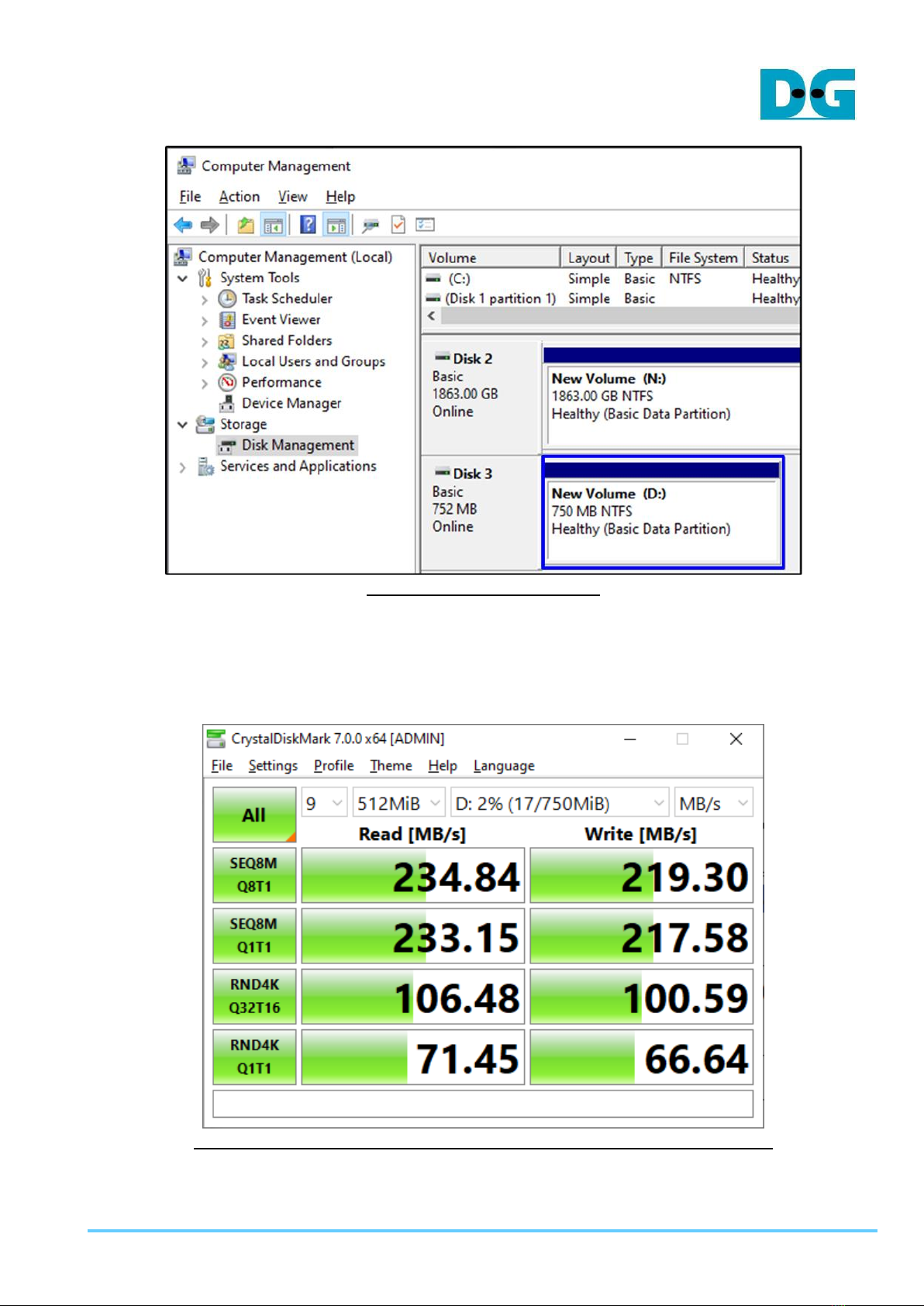Select the Event Viewer icon
Screen dimensions: 924x1306
pyautogui.click(x=227, y=319)
